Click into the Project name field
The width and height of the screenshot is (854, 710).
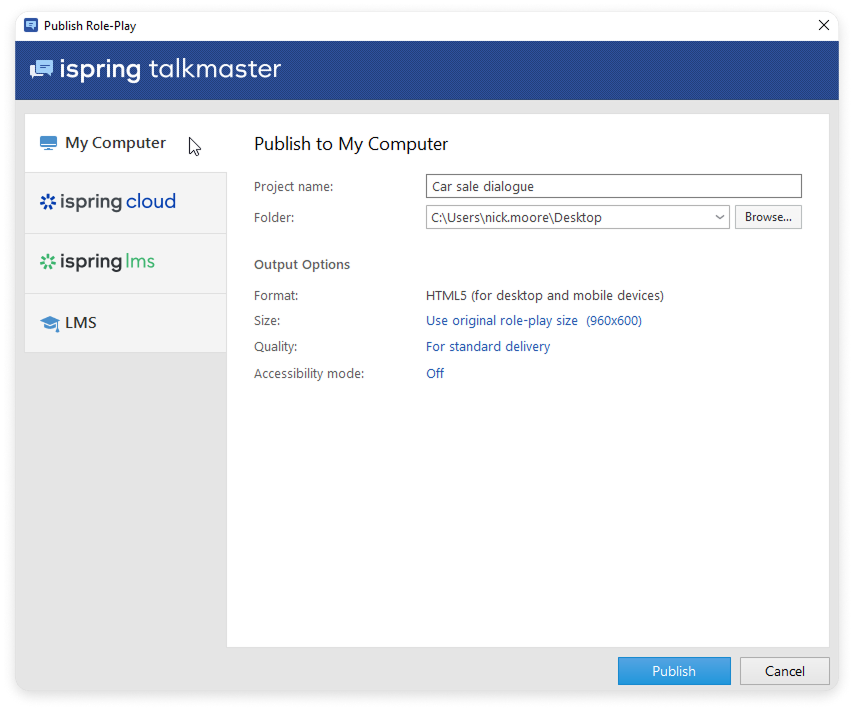[613, 186]
